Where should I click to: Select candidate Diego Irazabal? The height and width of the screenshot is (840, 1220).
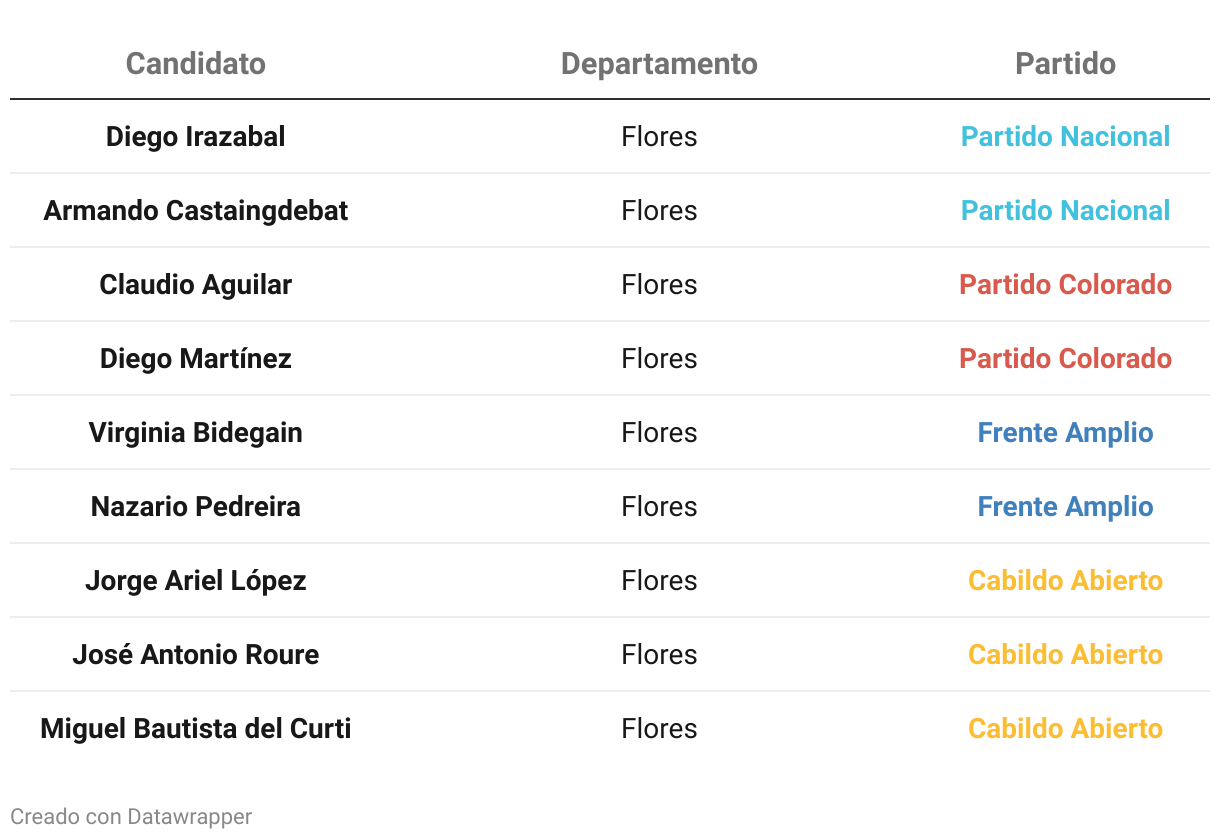pyautogui.click(x=196, y=137)
